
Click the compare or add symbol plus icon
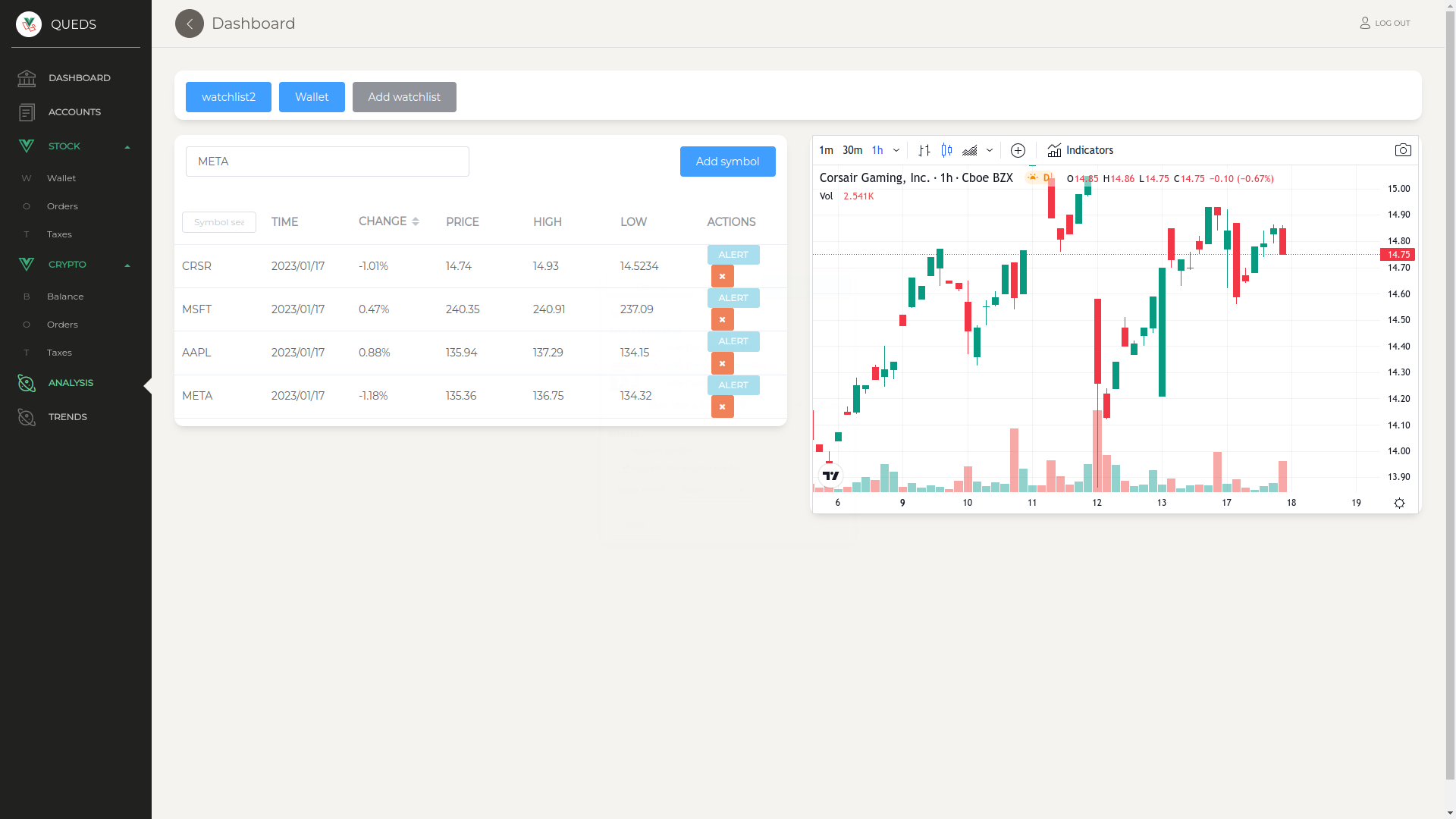[1018, 150]
